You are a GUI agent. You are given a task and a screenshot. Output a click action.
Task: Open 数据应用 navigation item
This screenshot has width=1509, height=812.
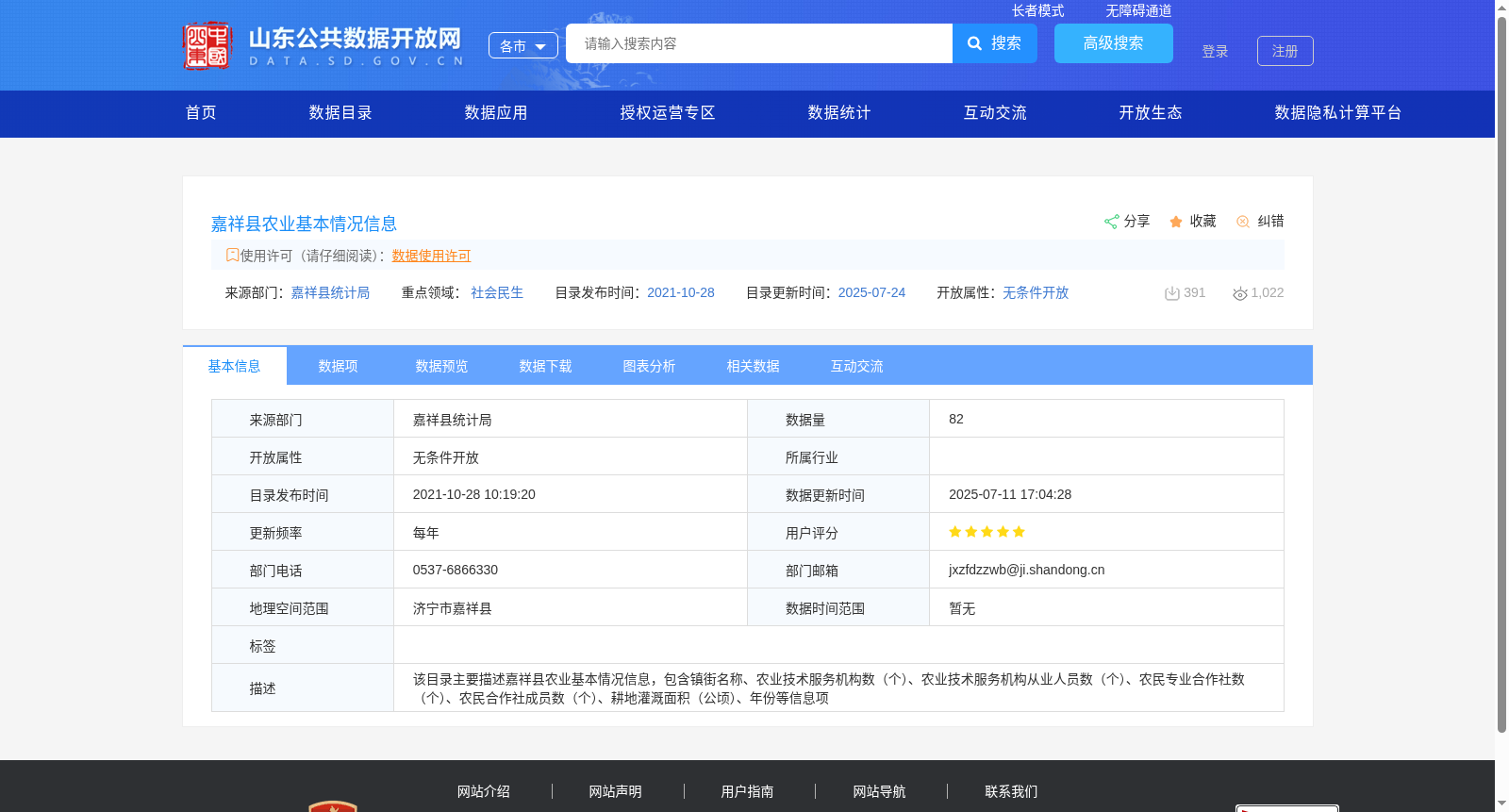496,113
